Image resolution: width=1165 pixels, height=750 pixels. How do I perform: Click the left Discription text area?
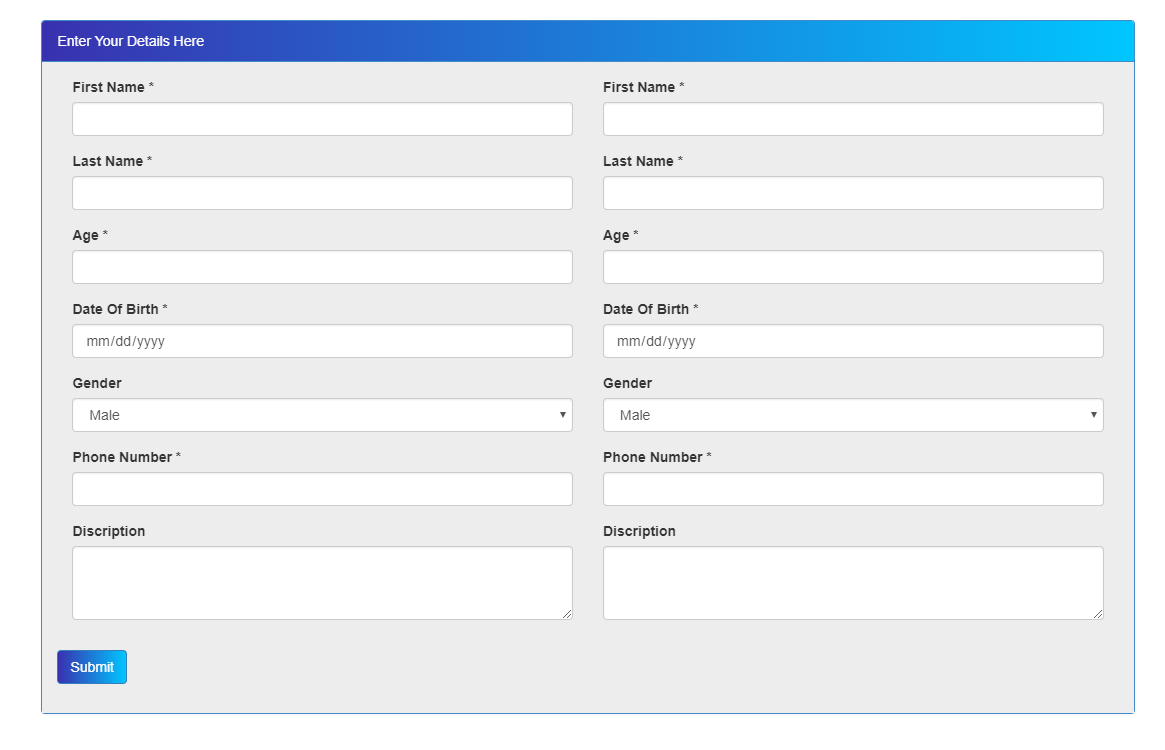click(321, 580)
